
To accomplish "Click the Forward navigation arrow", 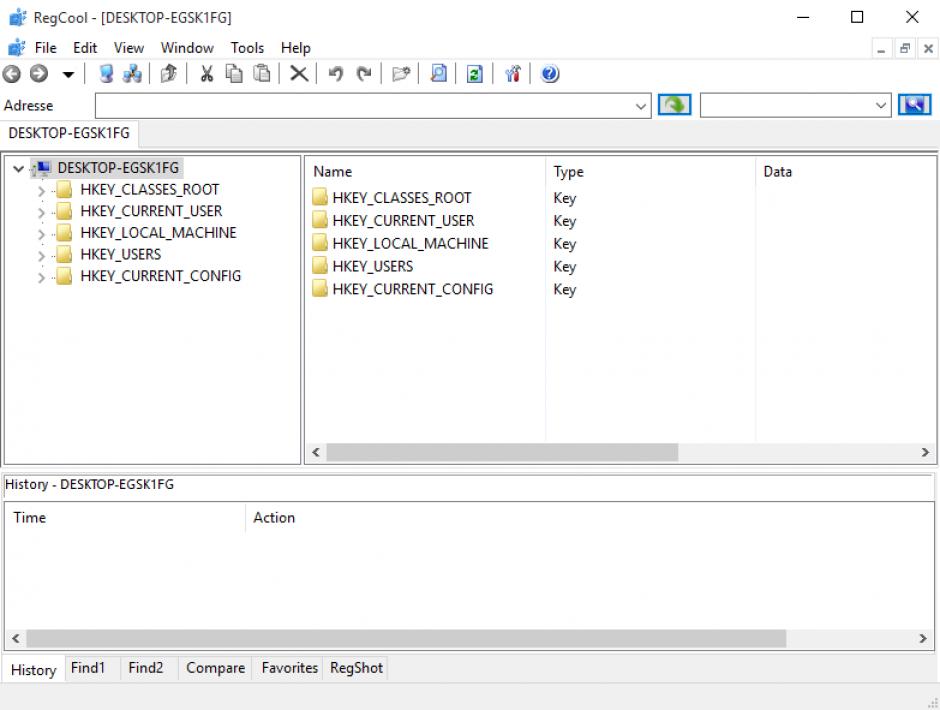I will click(x=39, y=74).
